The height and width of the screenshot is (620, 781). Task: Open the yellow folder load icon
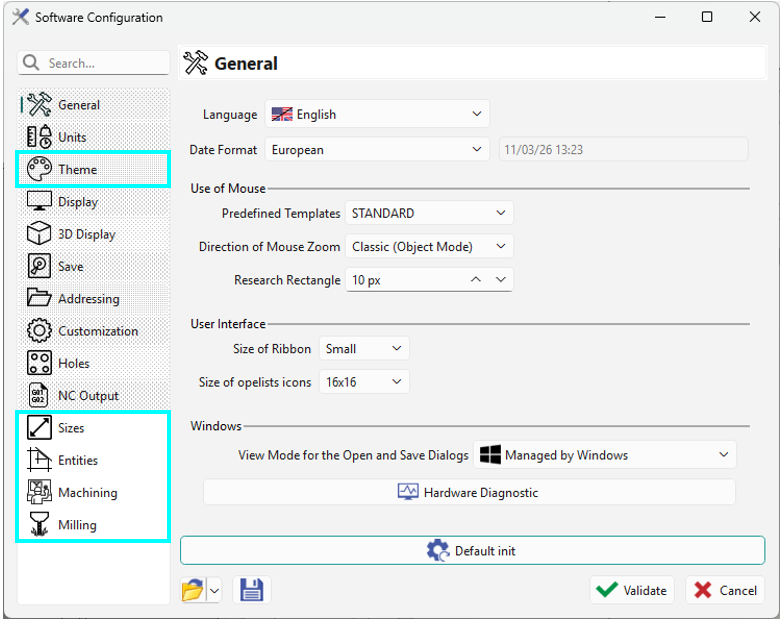pyautogui.click(x=193, y=590)
